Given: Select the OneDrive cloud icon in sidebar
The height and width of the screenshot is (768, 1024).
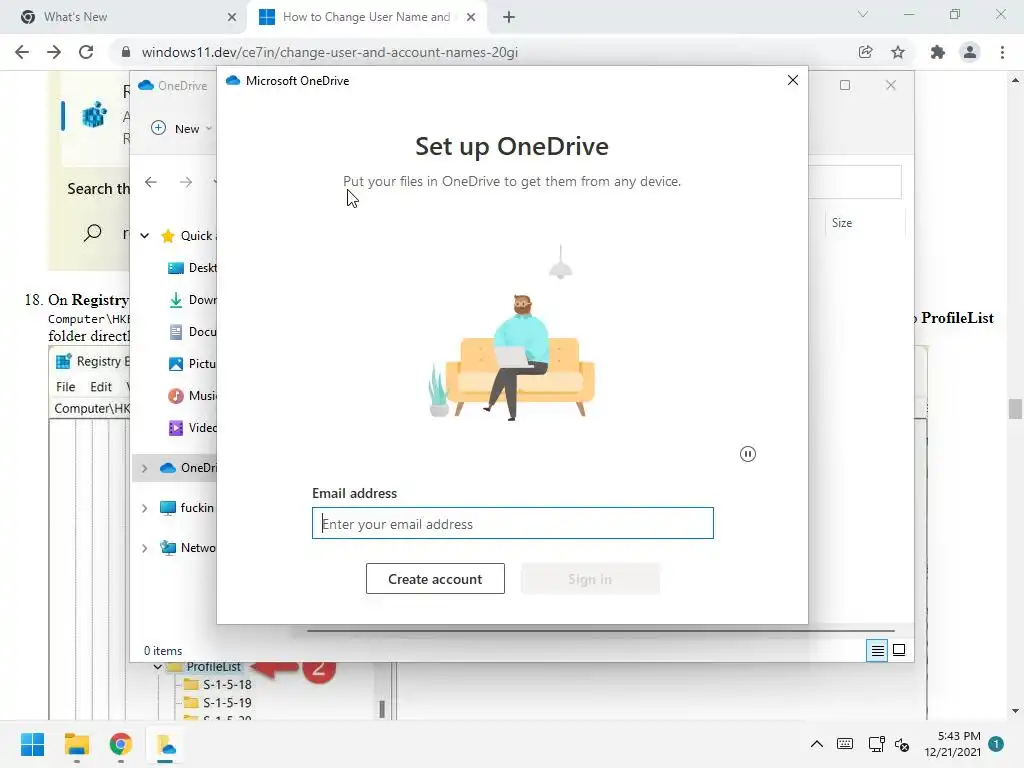Looking at the screenshot, I should coord(168,468).
